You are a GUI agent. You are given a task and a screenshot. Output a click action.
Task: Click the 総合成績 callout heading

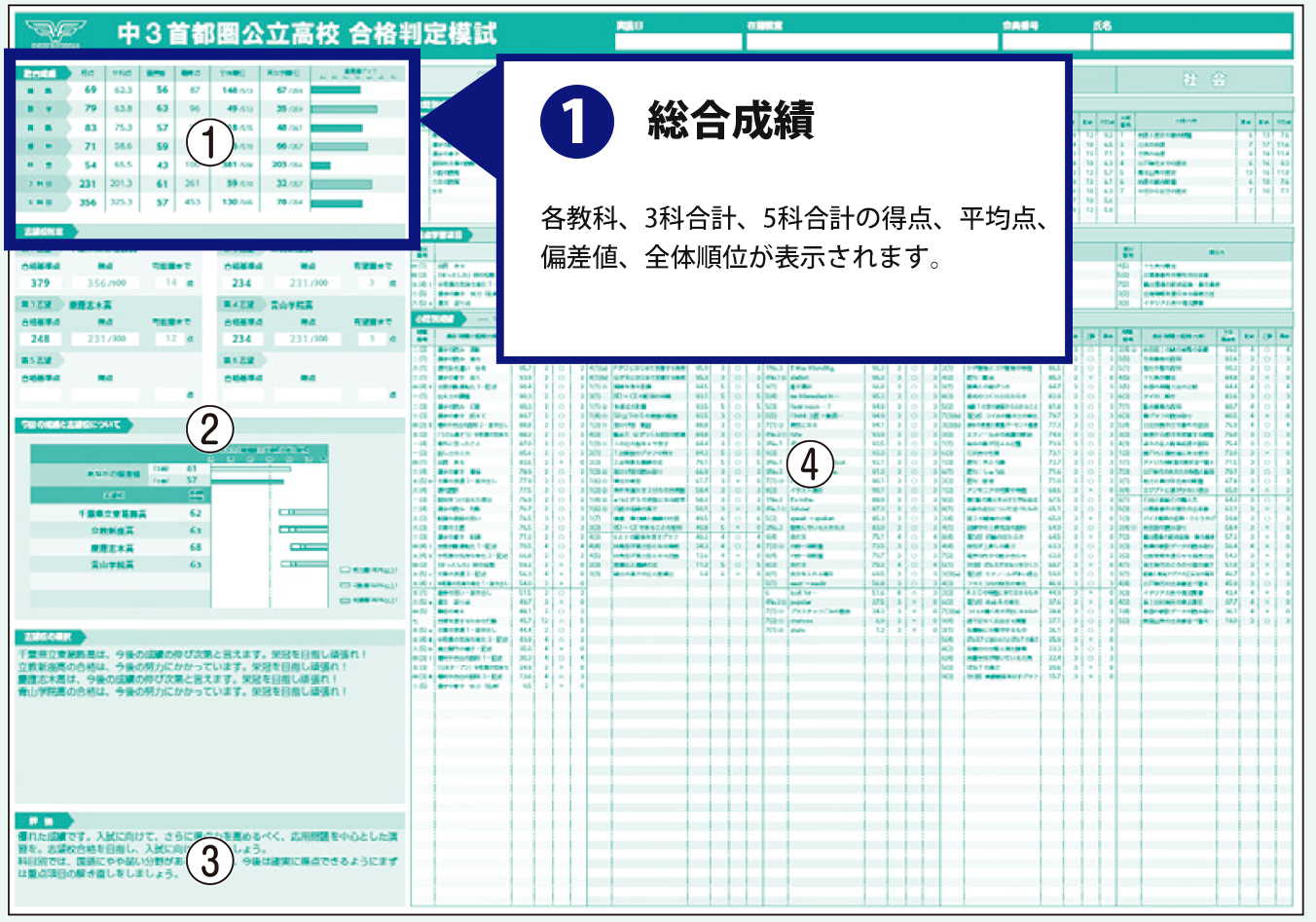click(x=730, y=122)
